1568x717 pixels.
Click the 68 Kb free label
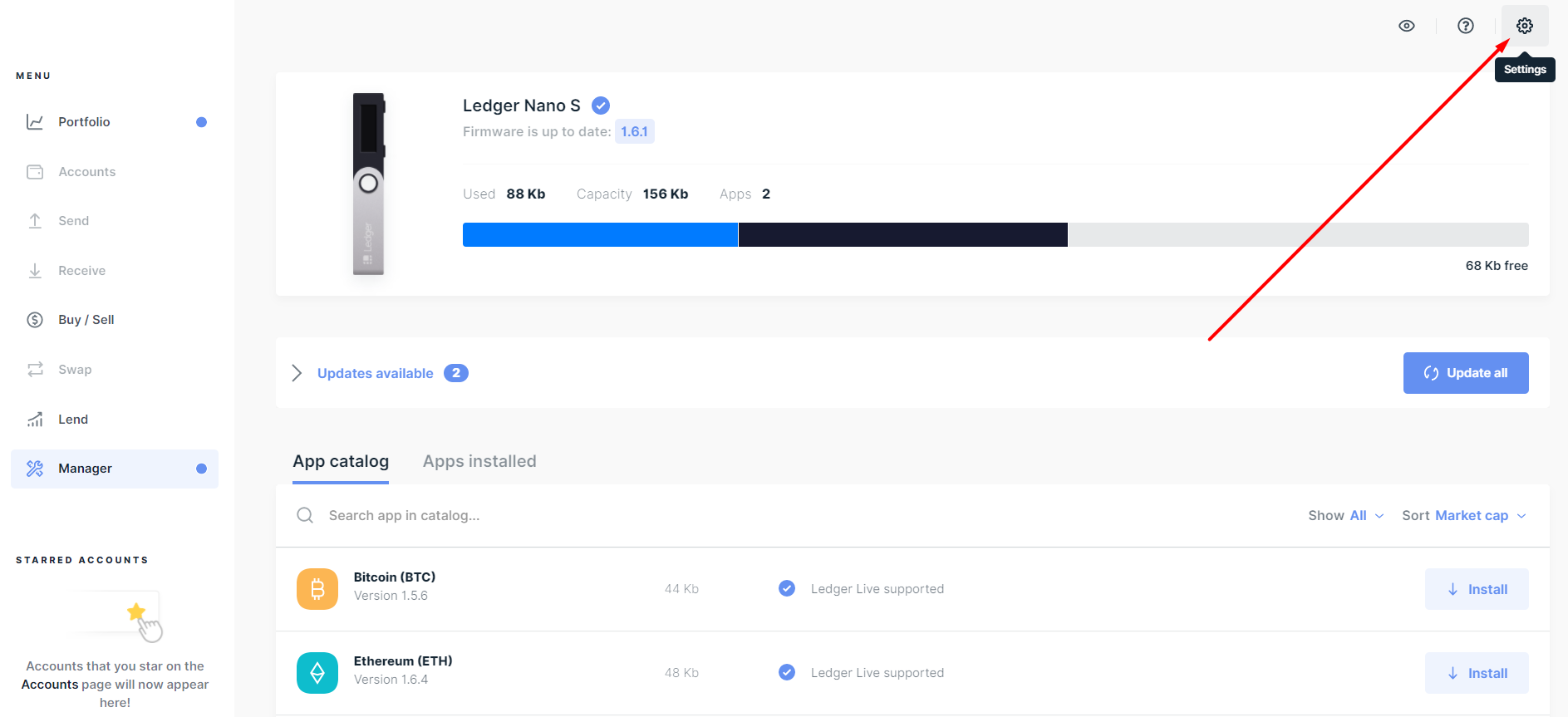click(1497, 266)
